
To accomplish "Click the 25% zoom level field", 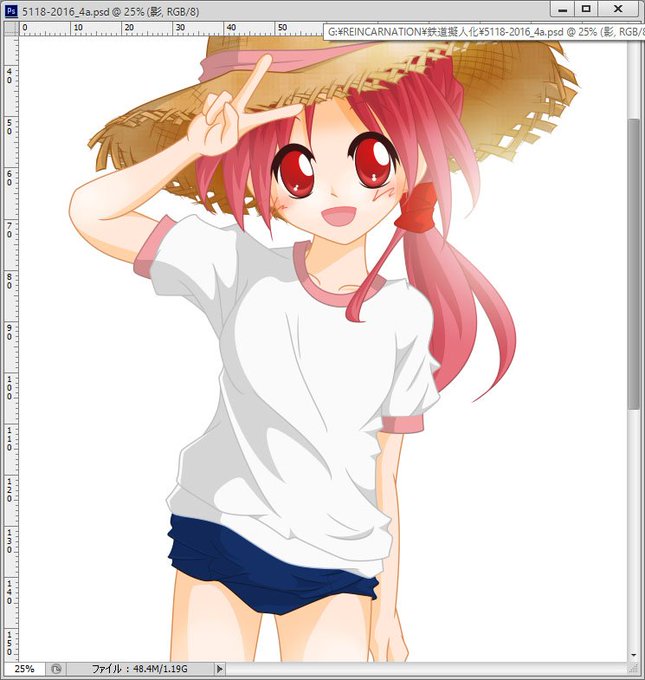I will tap(24, 669).
